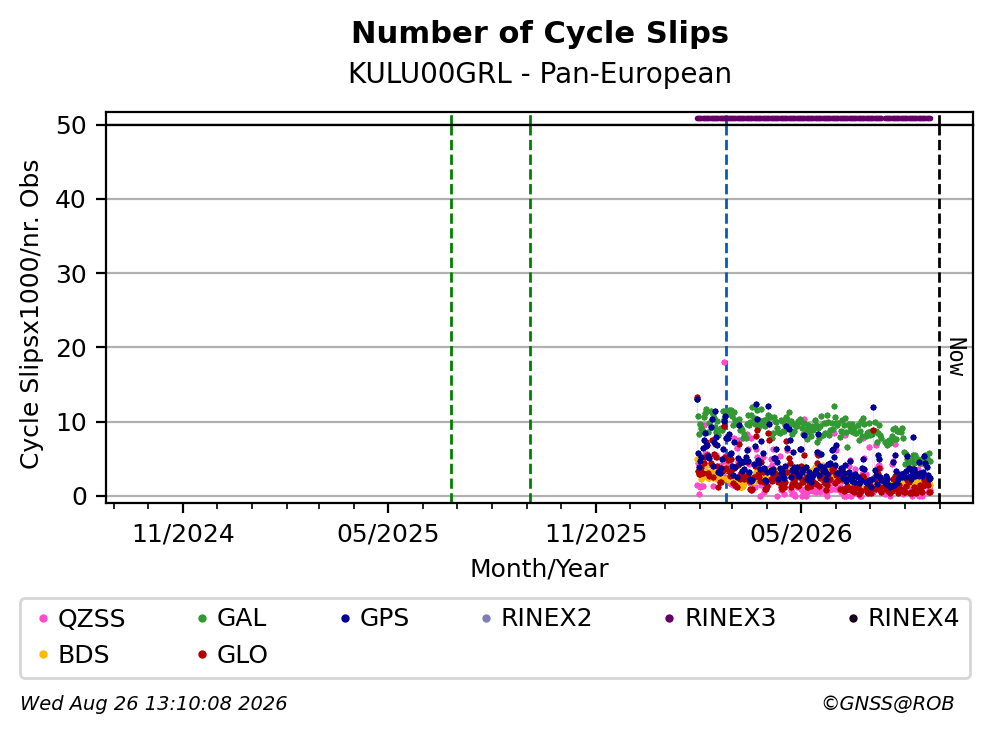Click the y-axis value 40
The height and width of the screenshot is (734, 993).
point(71,199)
